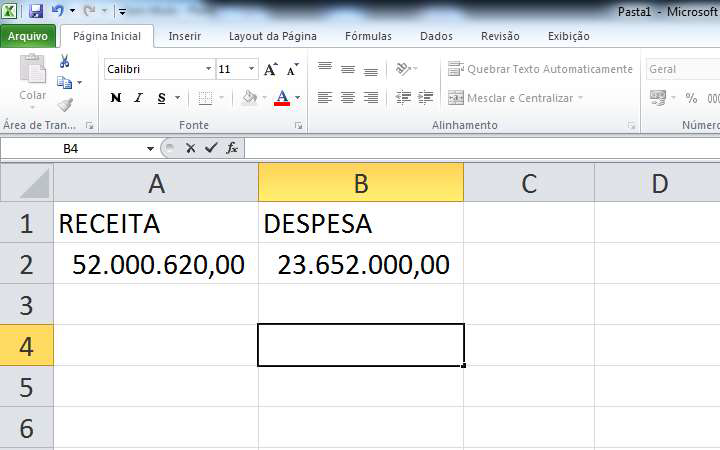This screenshot has width=720, height=450.
Task: Open Fonte dialog launcher
Action: click(x=298, y=125)
